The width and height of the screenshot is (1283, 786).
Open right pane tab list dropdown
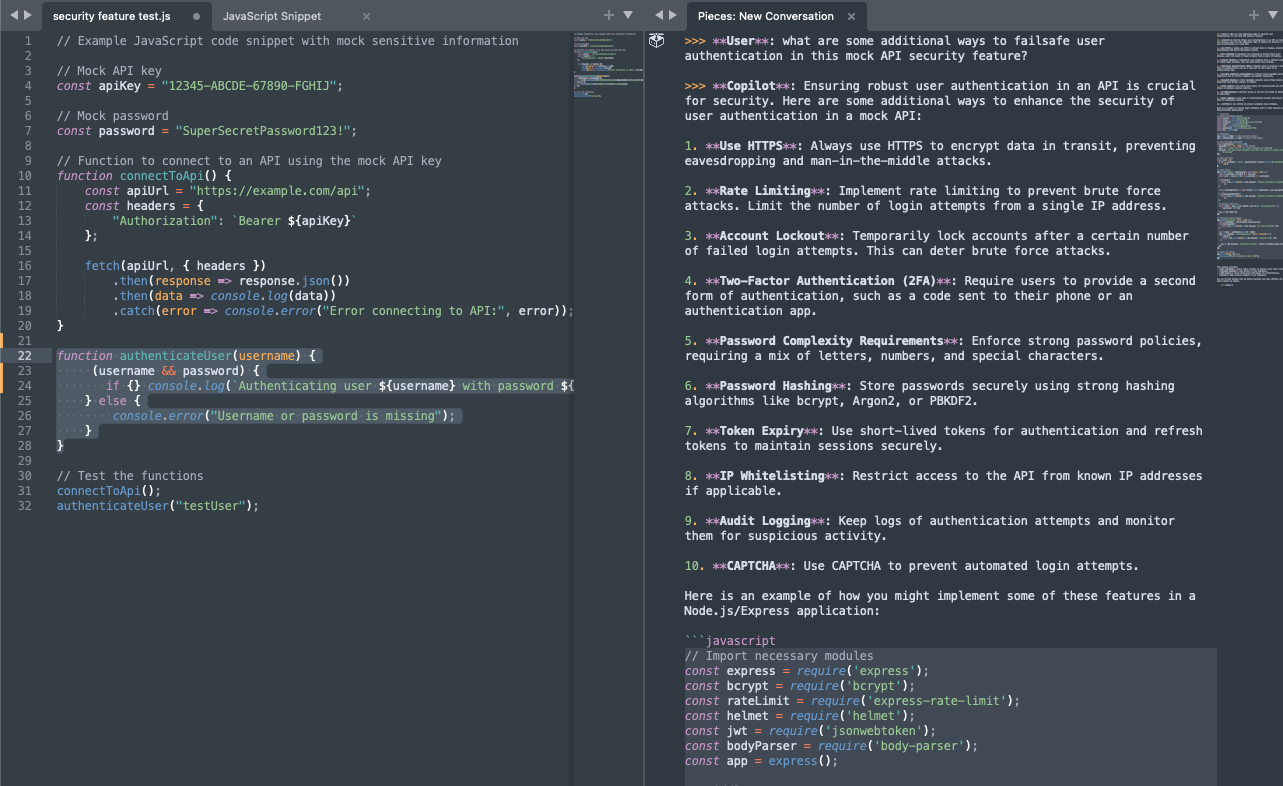pyautogui.click(x=1272, y=15)
